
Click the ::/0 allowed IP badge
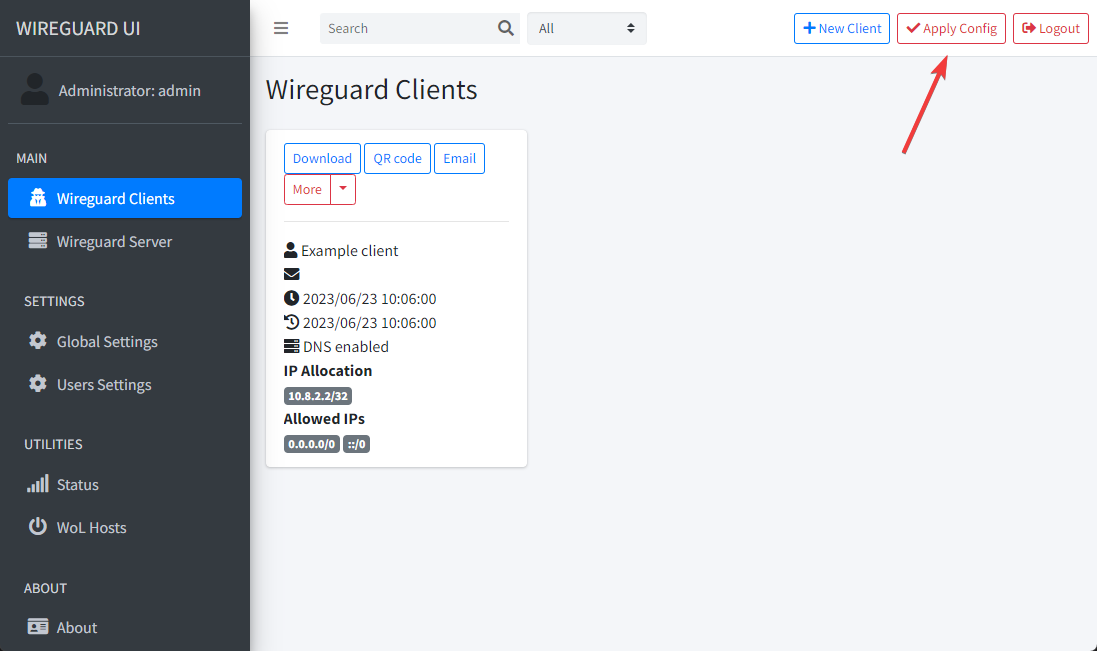pos(356,444)
